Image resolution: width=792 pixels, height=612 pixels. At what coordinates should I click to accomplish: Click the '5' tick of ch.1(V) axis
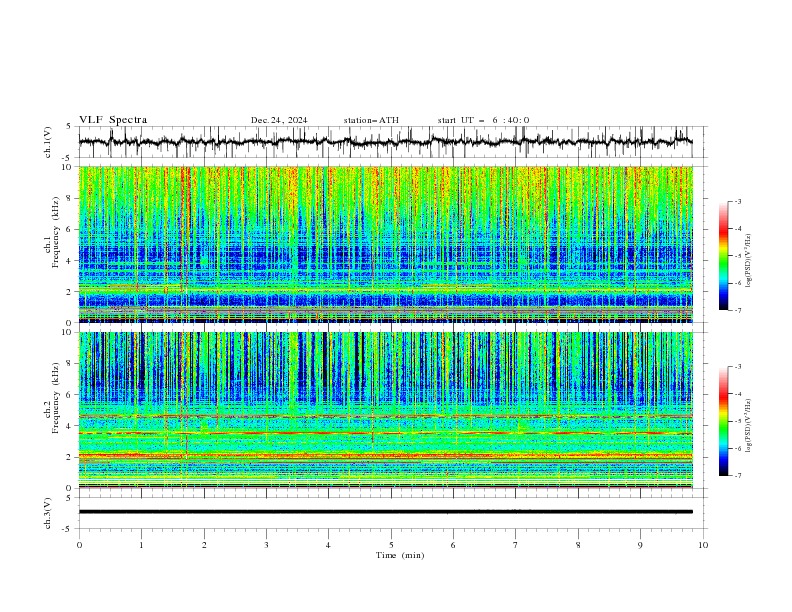click(x=70, y=126)
